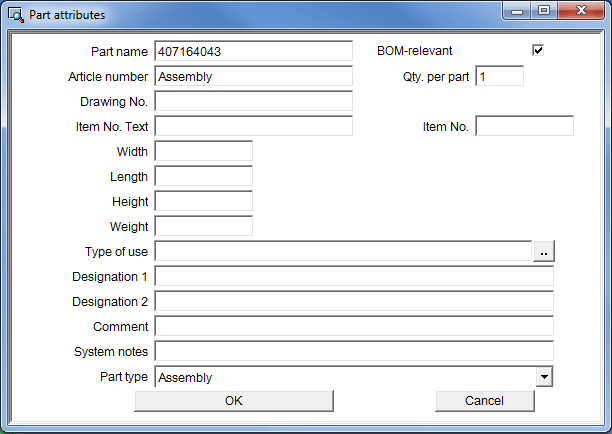Toggle the BOM-relevant checkbox

point(538,51)
